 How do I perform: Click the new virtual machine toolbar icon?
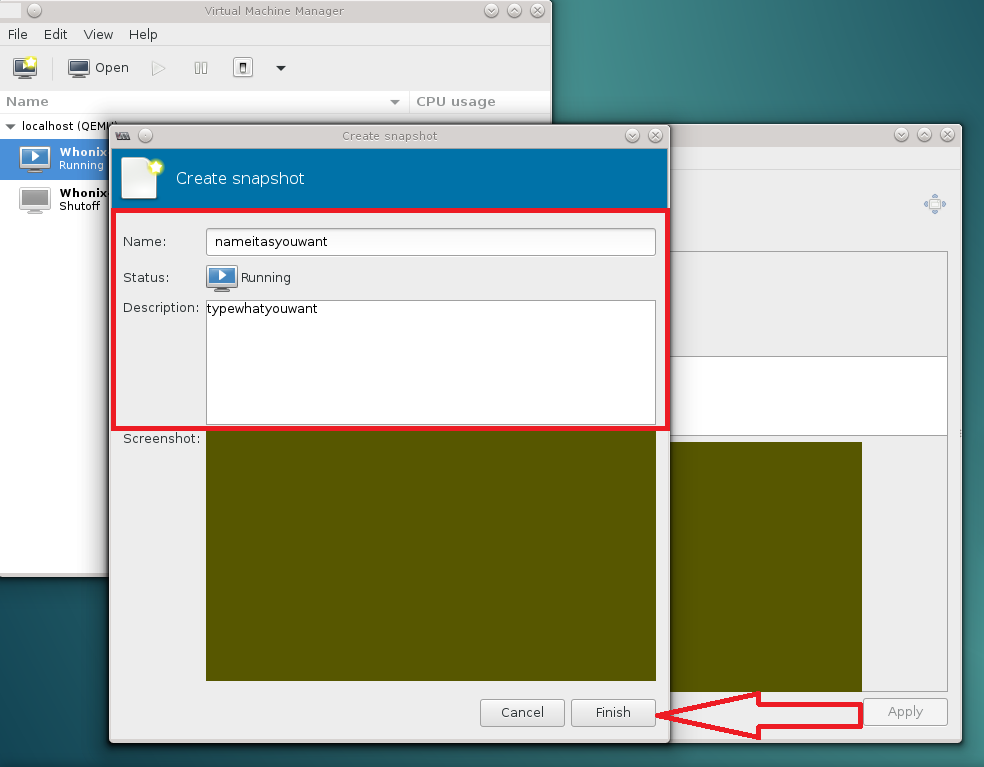(25, 68)
